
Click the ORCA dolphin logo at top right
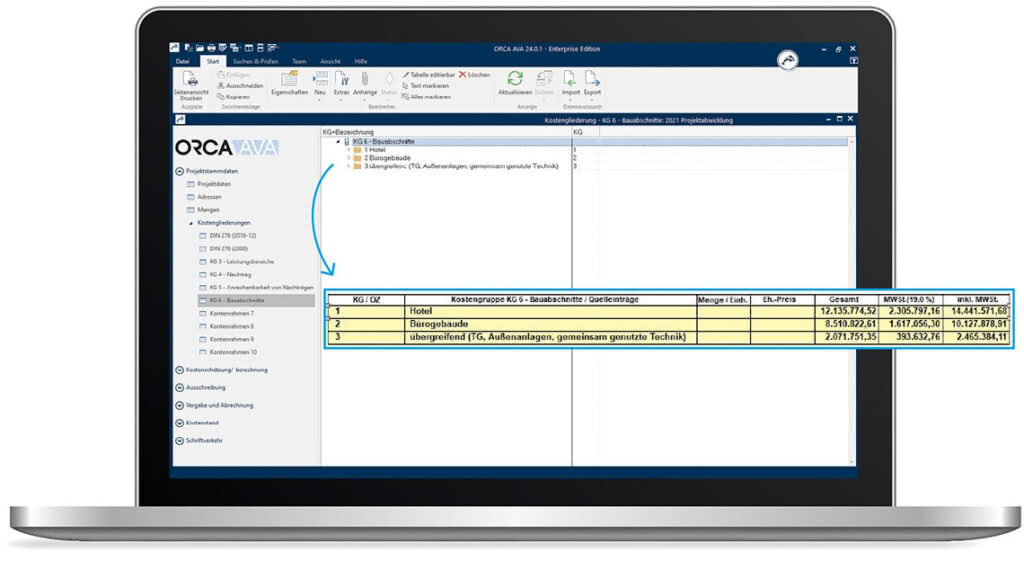pos(788,60)
